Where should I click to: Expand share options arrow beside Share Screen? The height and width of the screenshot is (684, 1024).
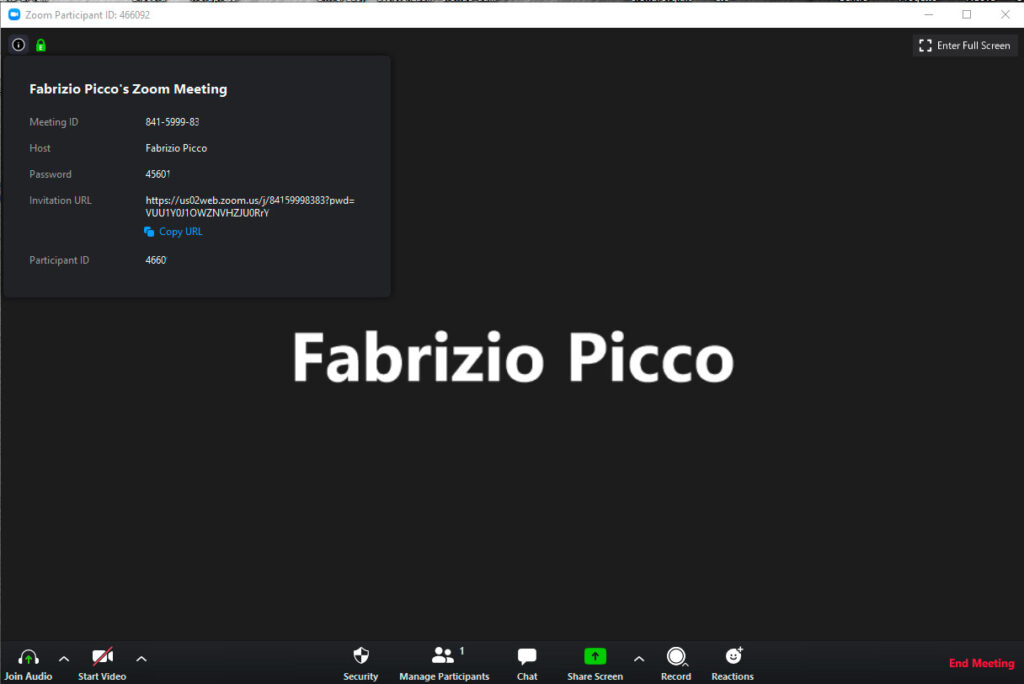pos(639,659)
